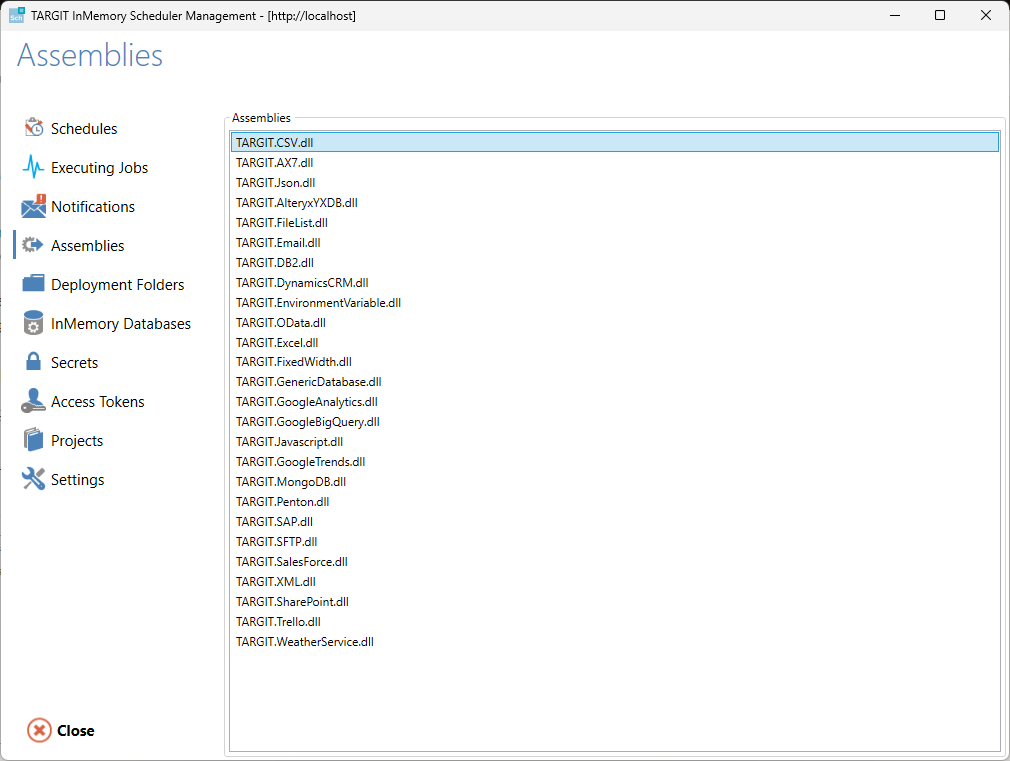
Task: Select TARGIT.EnvironmentVariable.dll
Action: 615,302
